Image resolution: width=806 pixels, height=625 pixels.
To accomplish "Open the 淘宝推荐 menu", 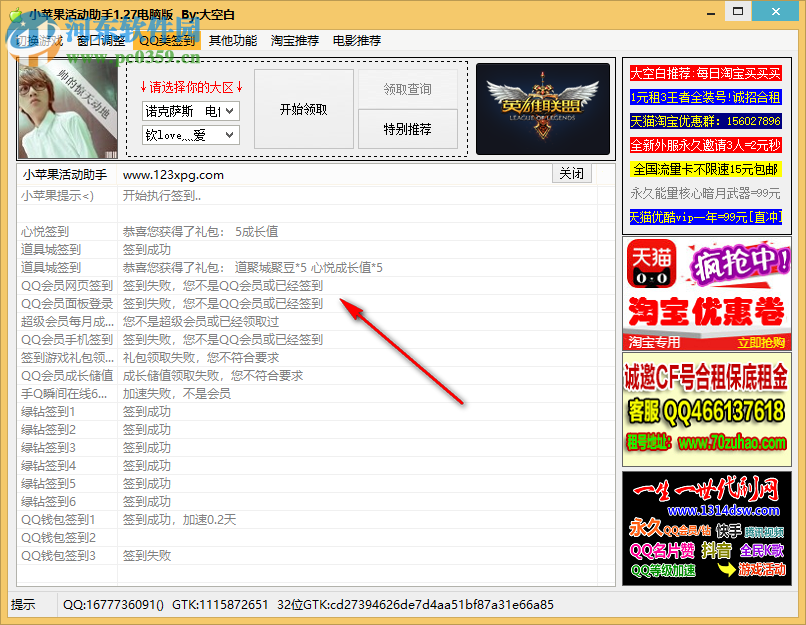I will click(x=295, y=41).
